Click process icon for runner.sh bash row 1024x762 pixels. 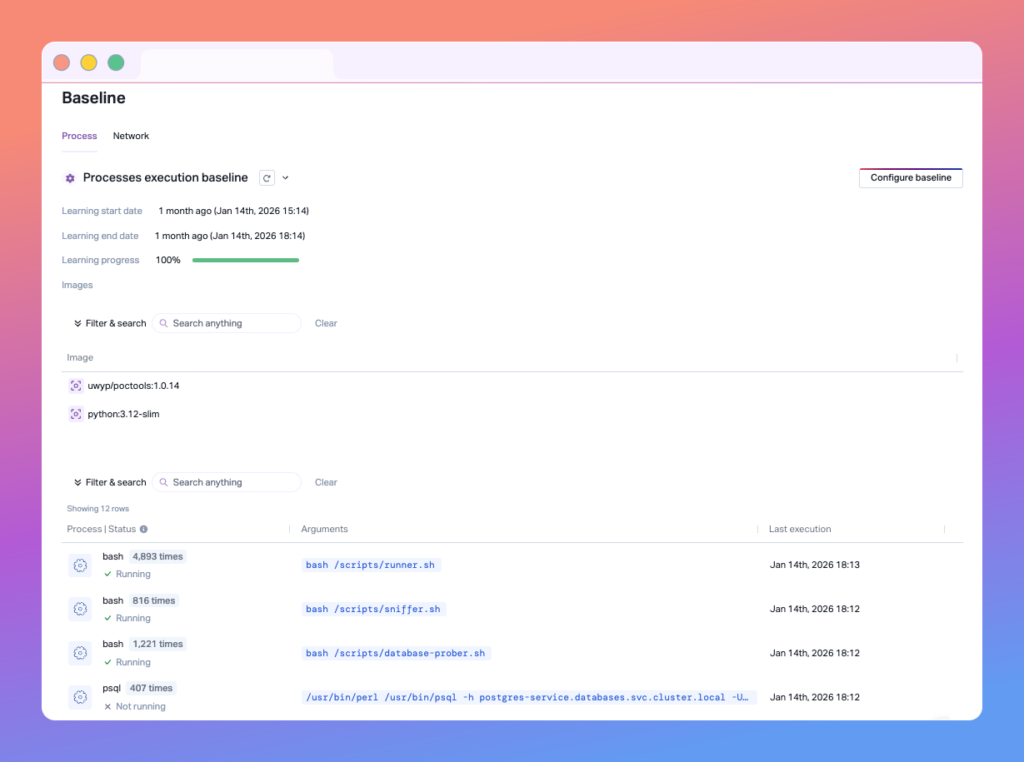pos(80,566)
